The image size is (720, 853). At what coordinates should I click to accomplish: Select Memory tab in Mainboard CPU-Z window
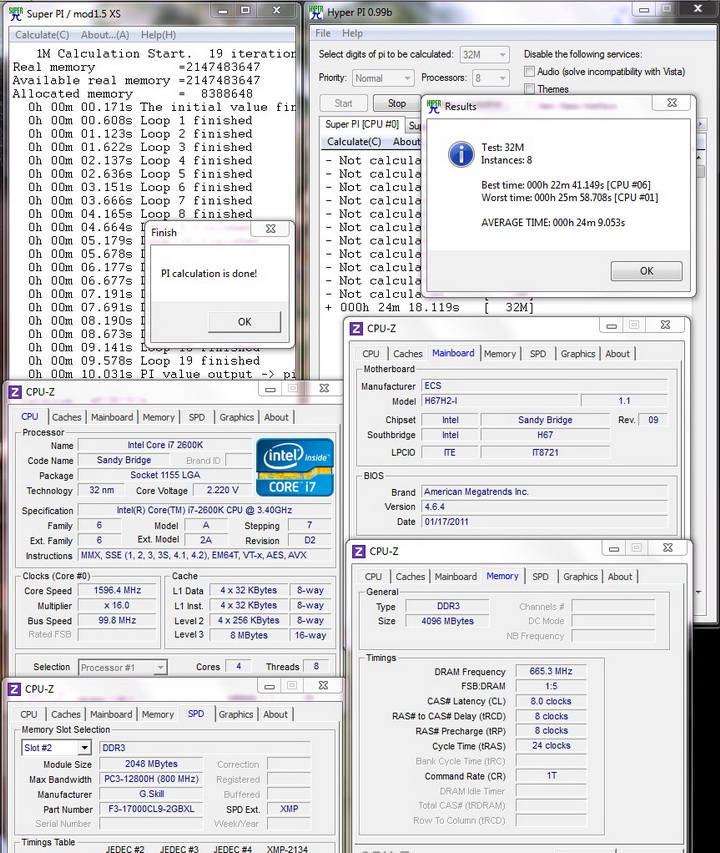(500, 354)
